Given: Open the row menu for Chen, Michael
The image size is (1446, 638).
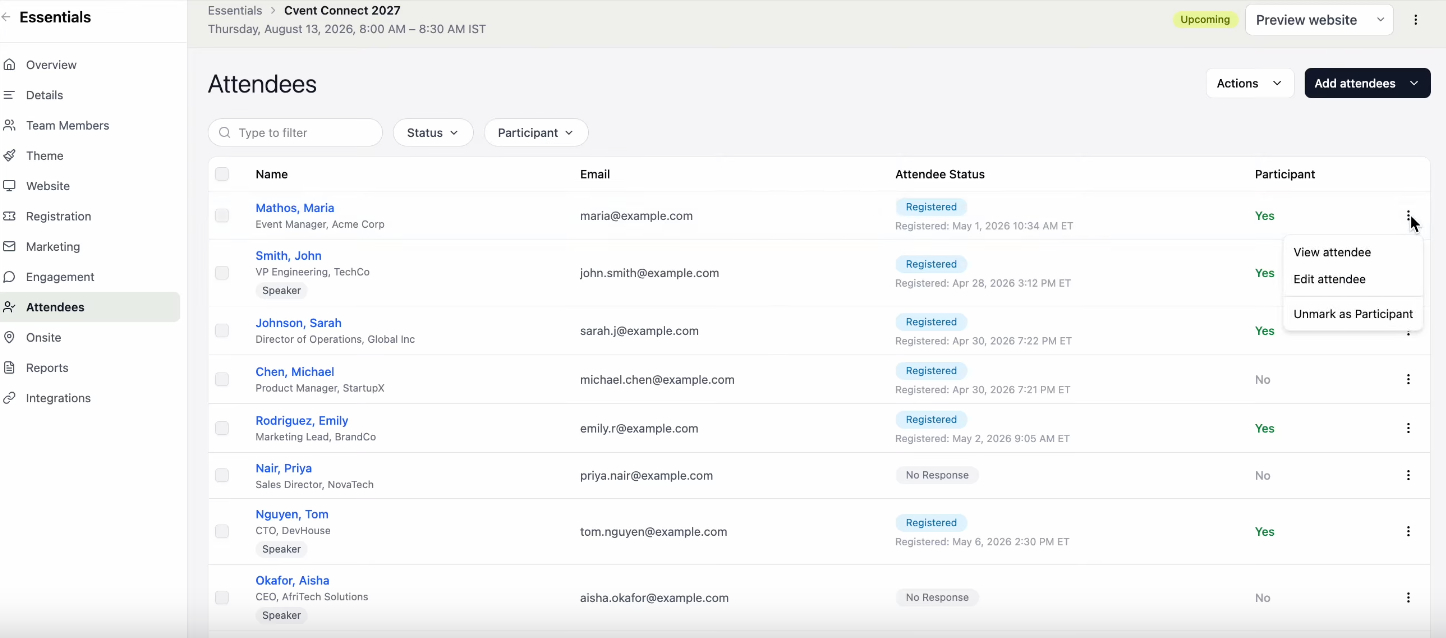Looking at the screenshot, I should (1408, 379).
